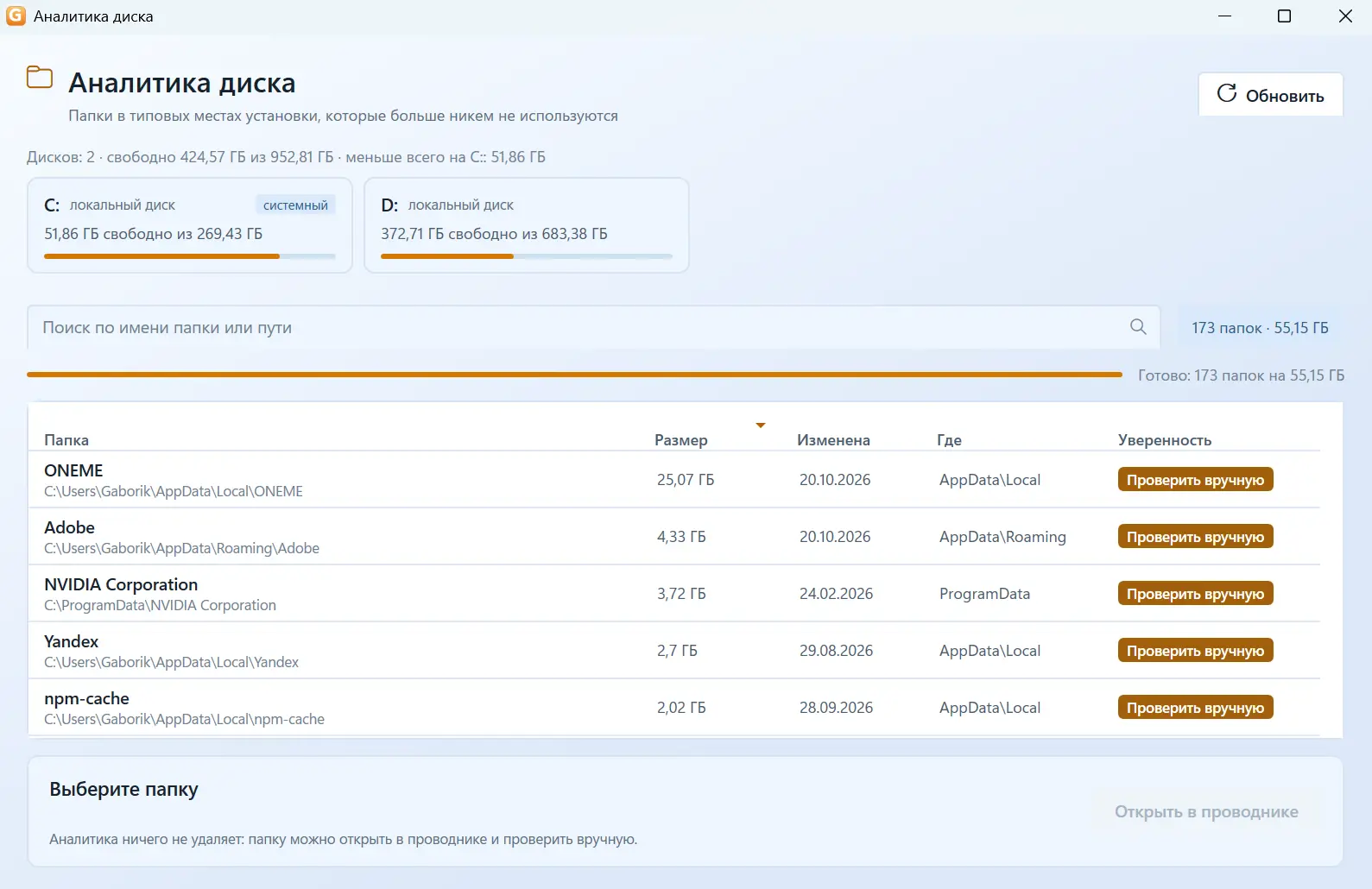Click the scan completion progress bar
Image resolution: width=1372 pixels, height=889 pixels.
coord(574,375)
